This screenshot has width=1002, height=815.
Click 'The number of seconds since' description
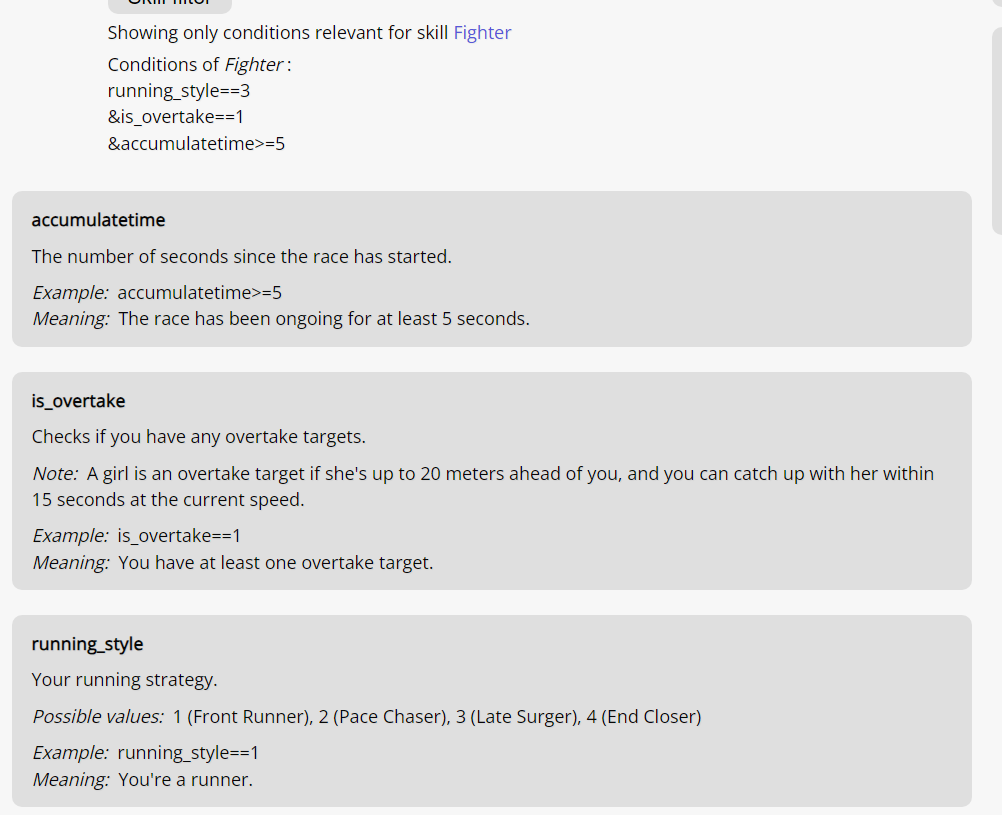click(x=242, y=256)
